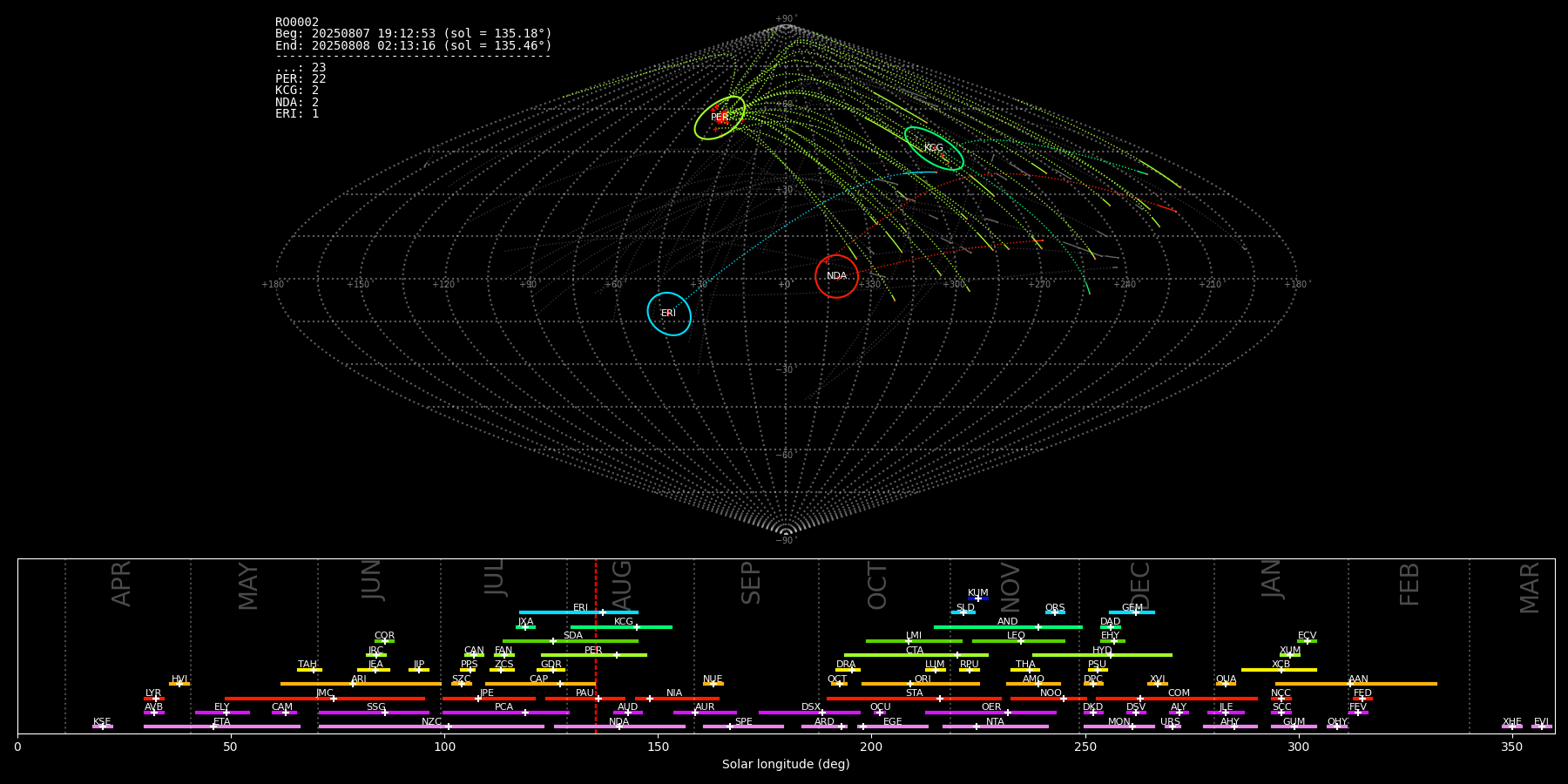Select the red NDA radiant circle
The width and height of the screenshot is (1568, 784).
pos(836,276)
